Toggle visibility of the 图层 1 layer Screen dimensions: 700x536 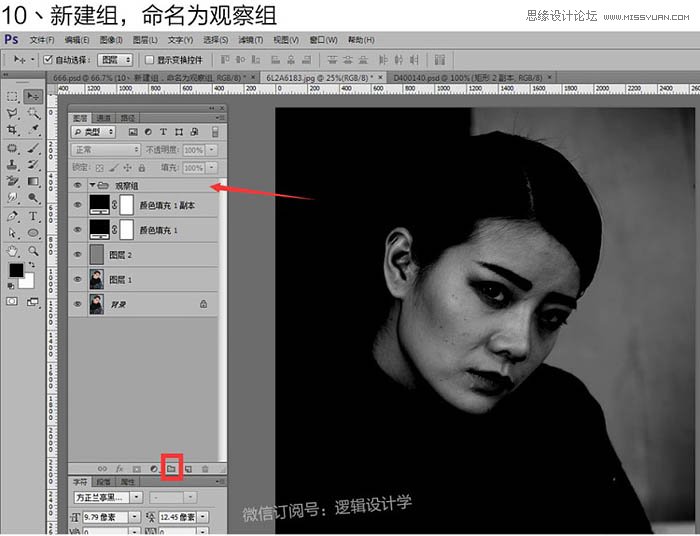pyautogui.click(x=78, y=279)
